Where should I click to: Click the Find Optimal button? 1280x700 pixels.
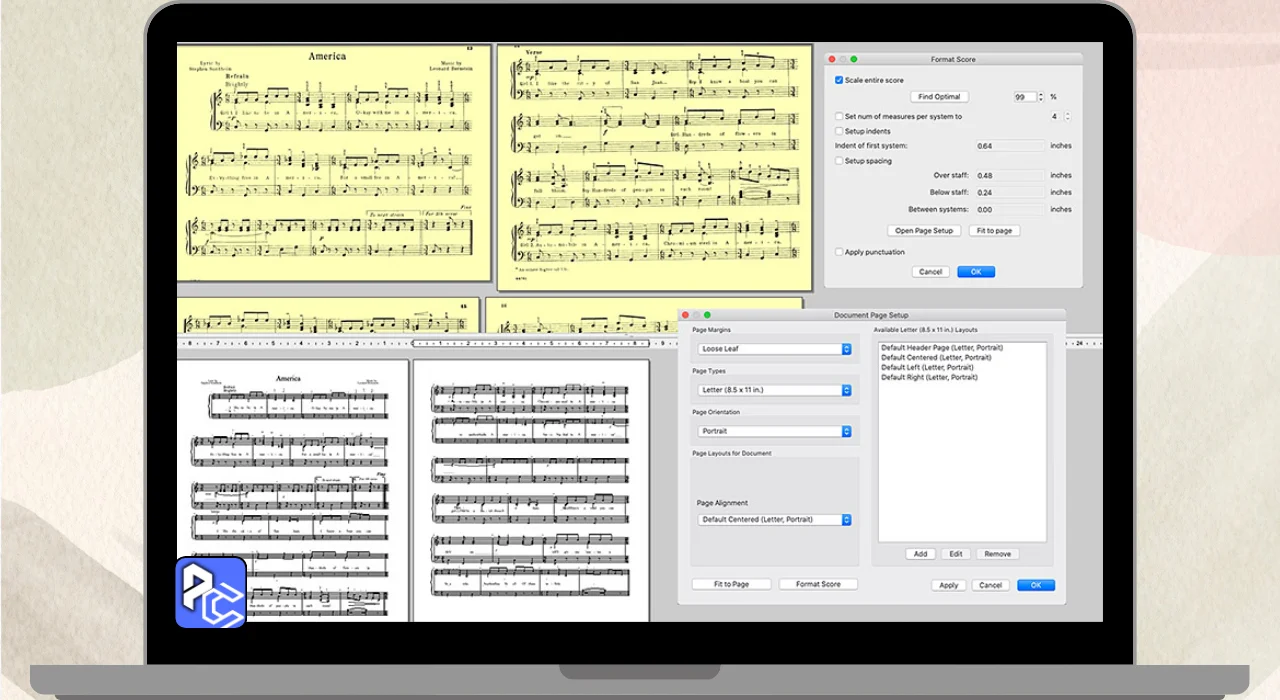[939, 97]
